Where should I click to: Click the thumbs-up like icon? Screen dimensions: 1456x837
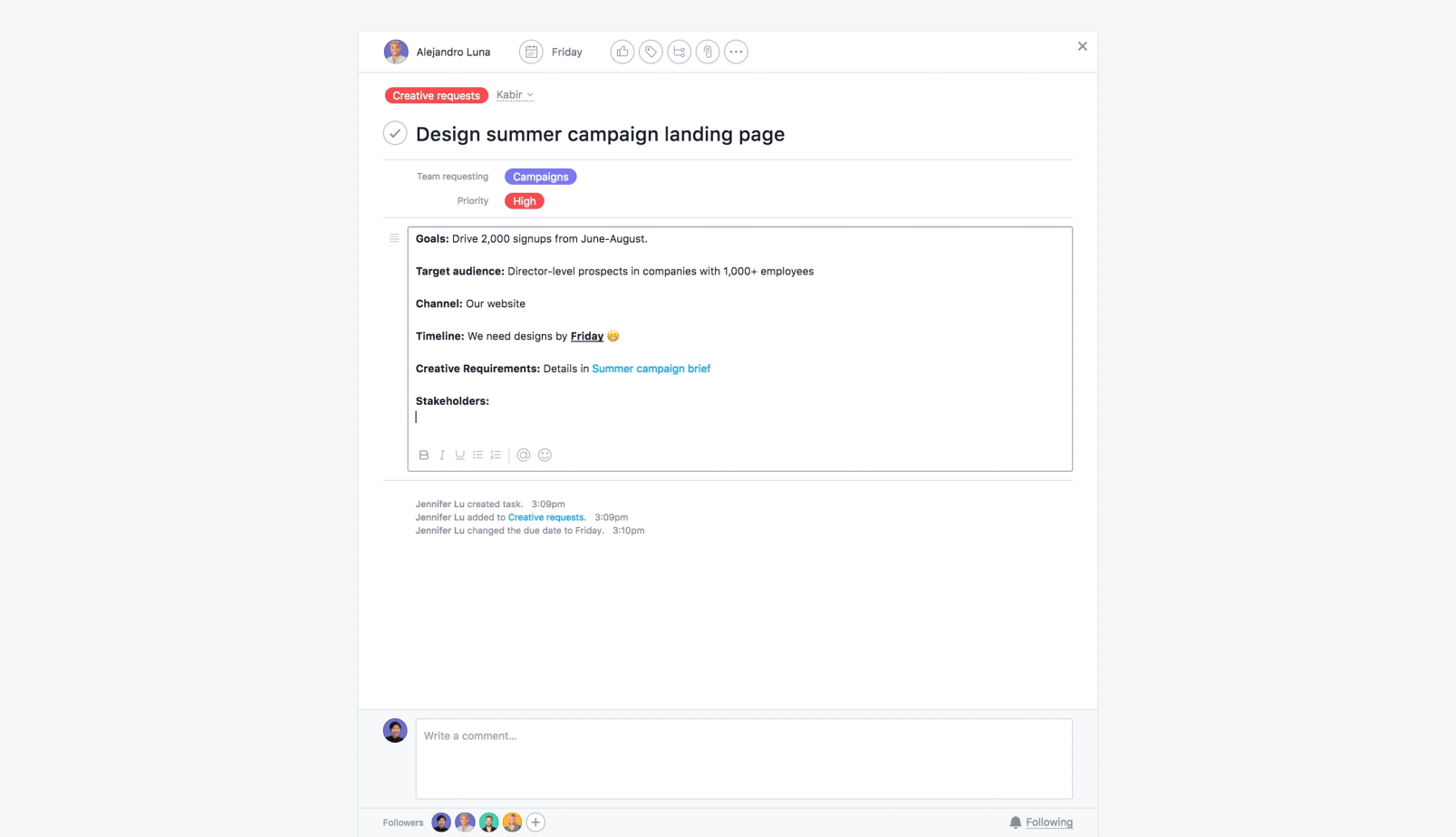click(622, 52)
